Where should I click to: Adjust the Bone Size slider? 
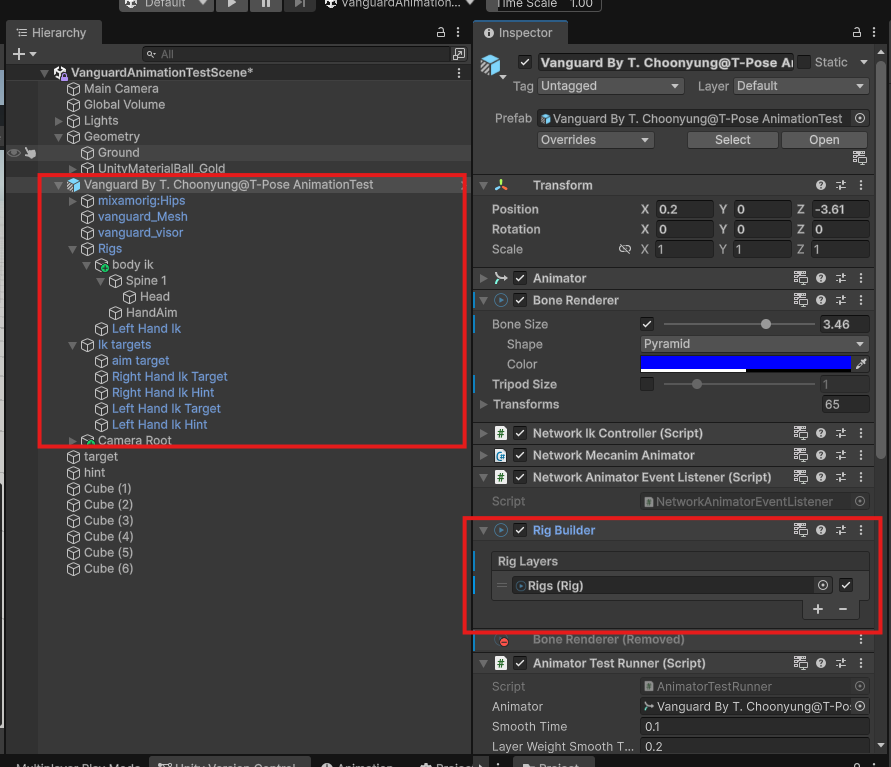tap(739, 324)
